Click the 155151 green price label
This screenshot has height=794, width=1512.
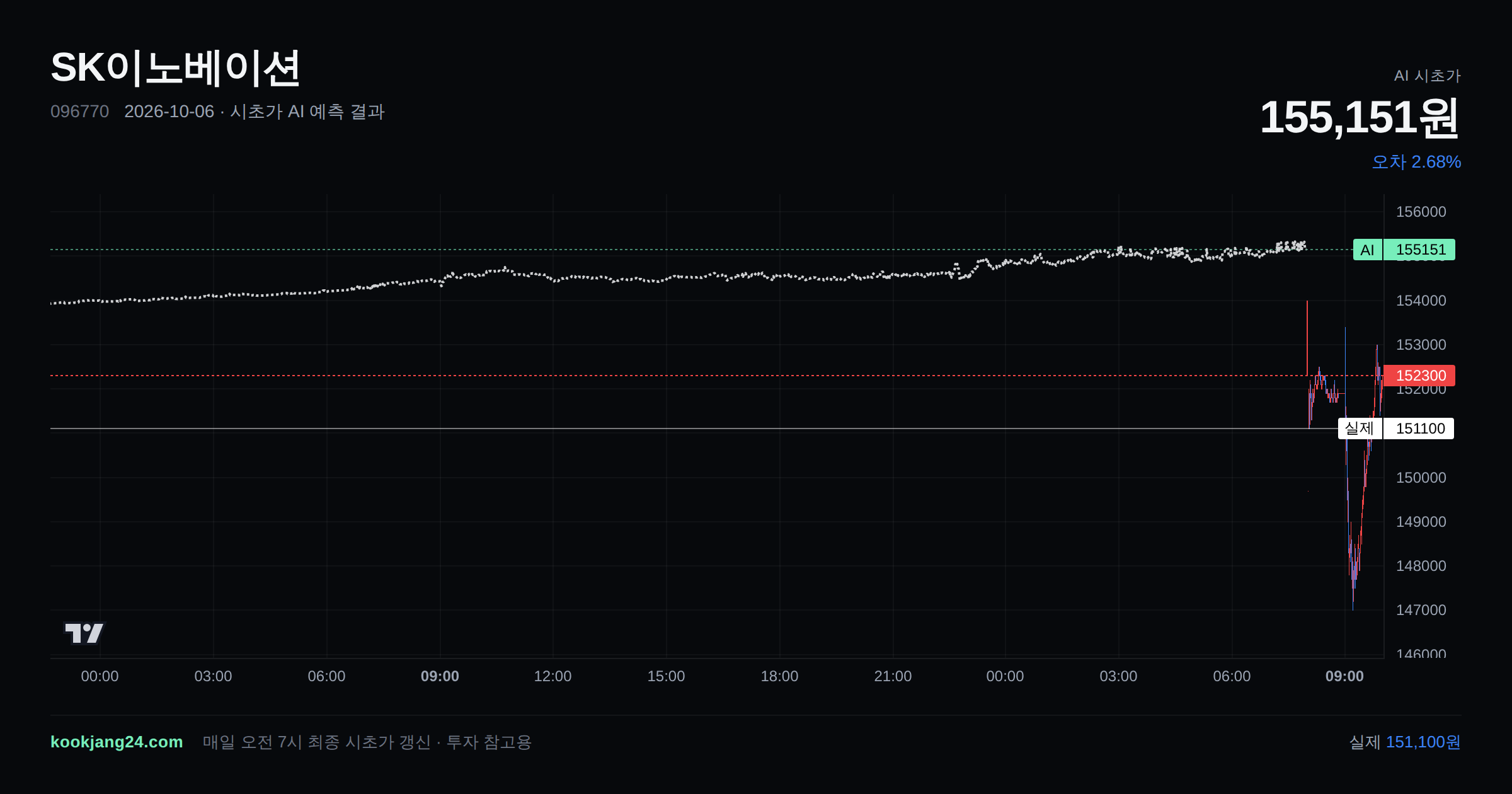[x=1420, y=250]
